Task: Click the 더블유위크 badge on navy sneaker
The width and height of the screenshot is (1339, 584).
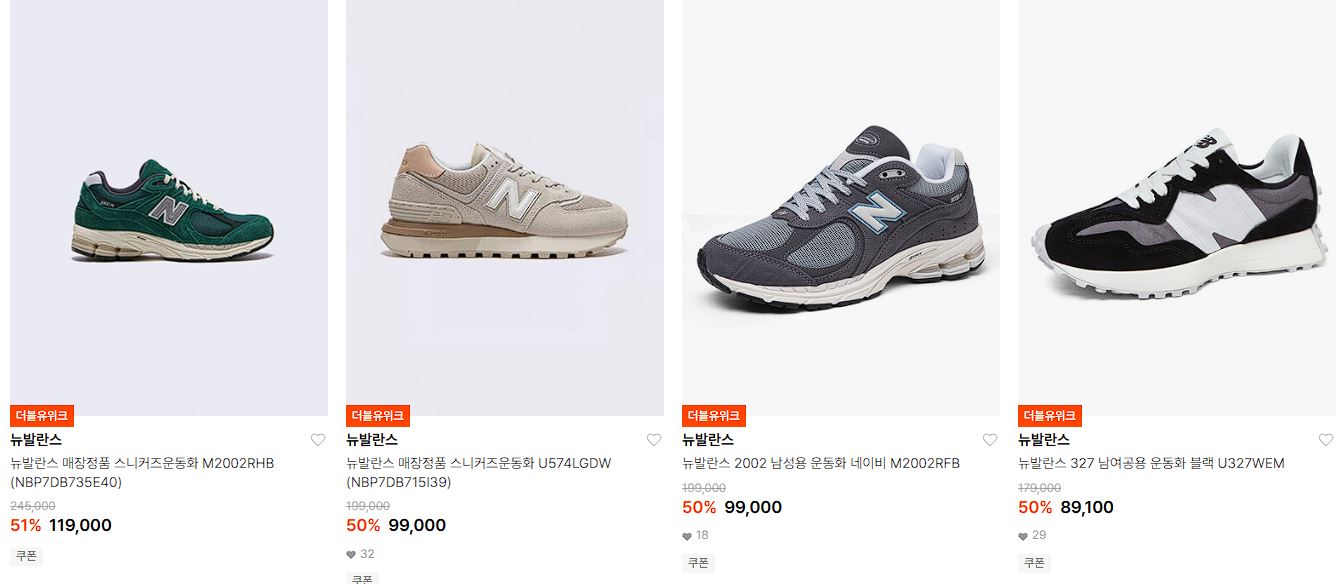Action: [714, 416]
